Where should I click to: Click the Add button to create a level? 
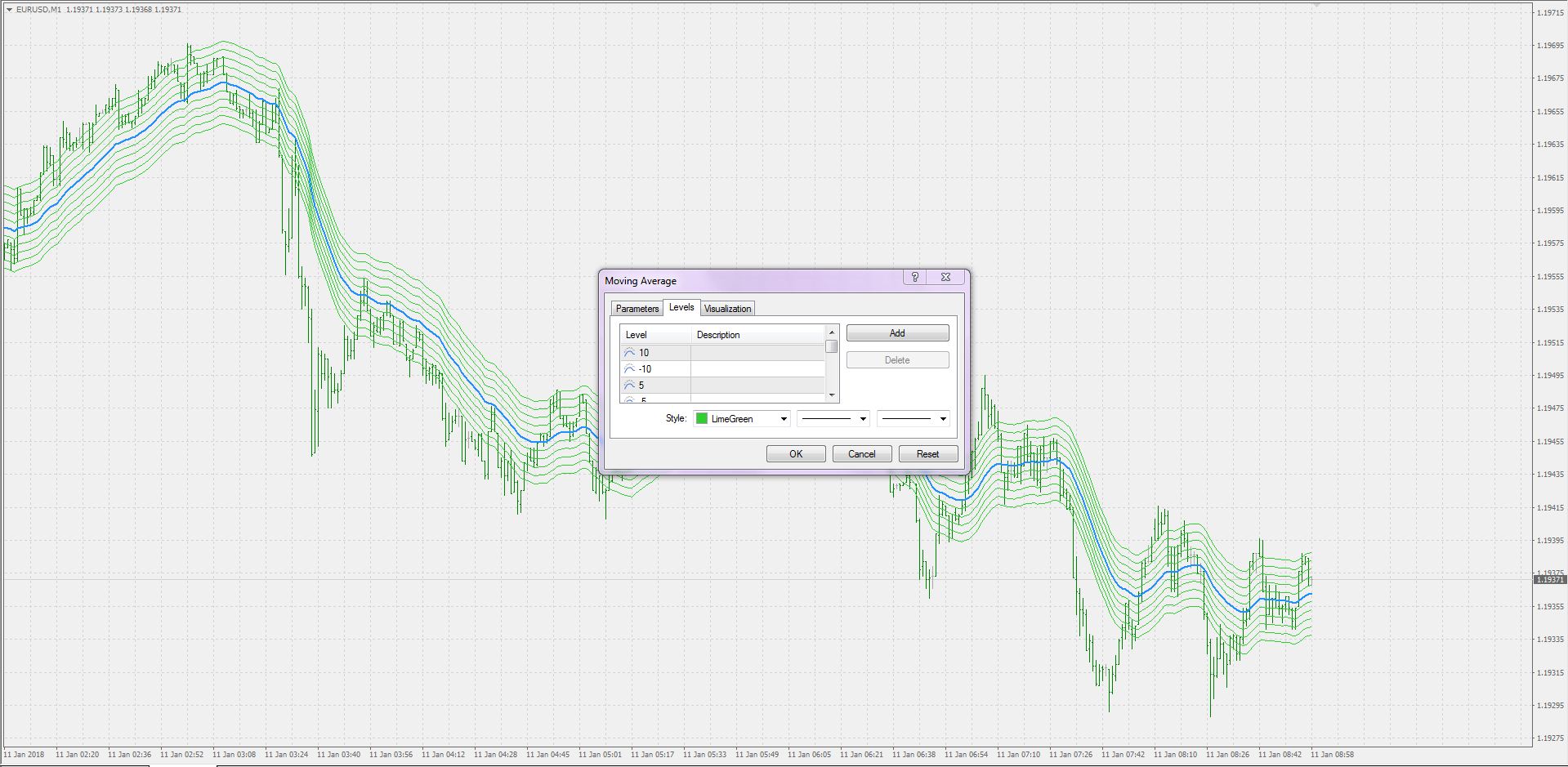(x=896, y=332)
